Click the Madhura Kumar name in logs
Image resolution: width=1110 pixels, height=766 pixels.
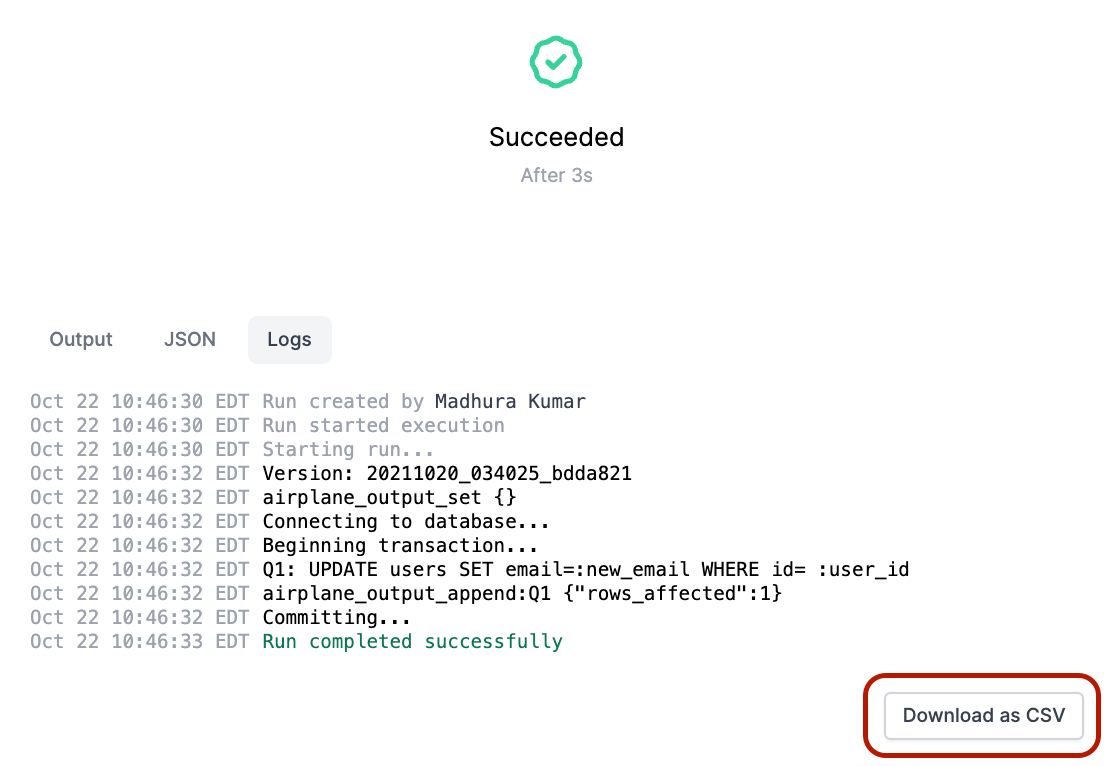(510, 401)
